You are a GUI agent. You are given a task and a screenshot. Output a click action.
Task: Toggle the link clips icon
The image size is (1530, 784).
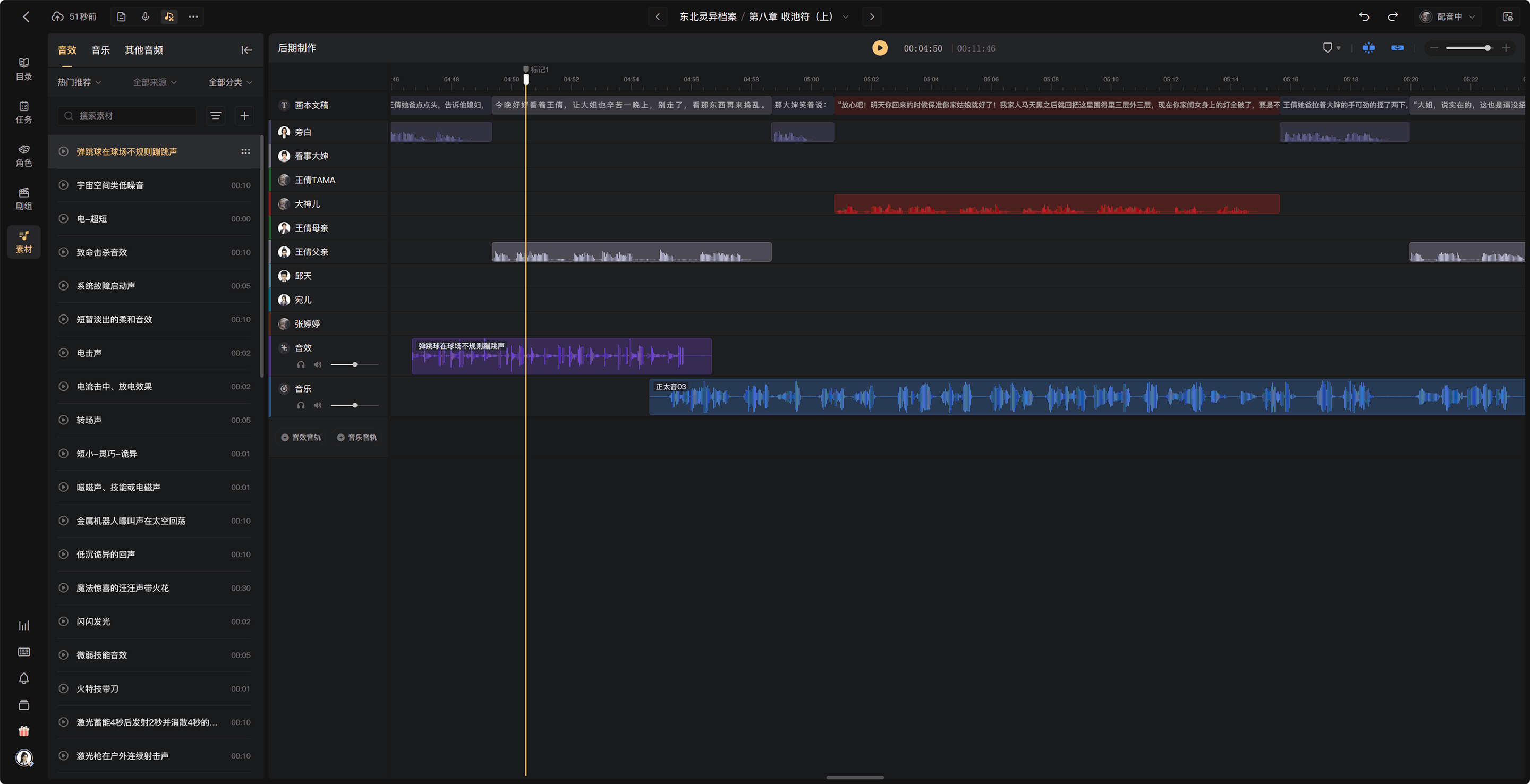(1398, 48)
